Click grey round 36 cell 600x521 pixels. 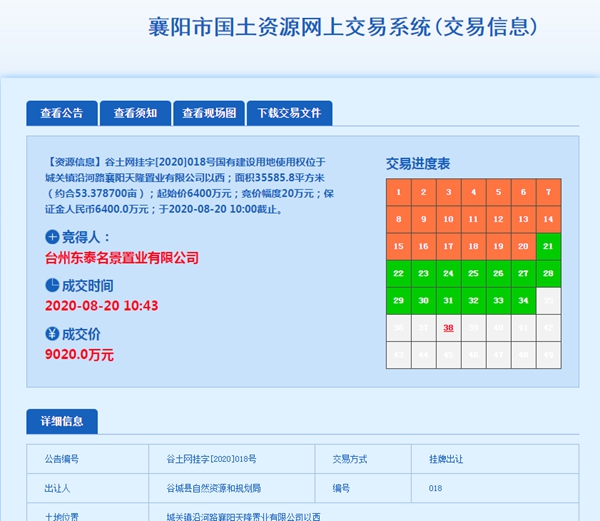[399, 328]
